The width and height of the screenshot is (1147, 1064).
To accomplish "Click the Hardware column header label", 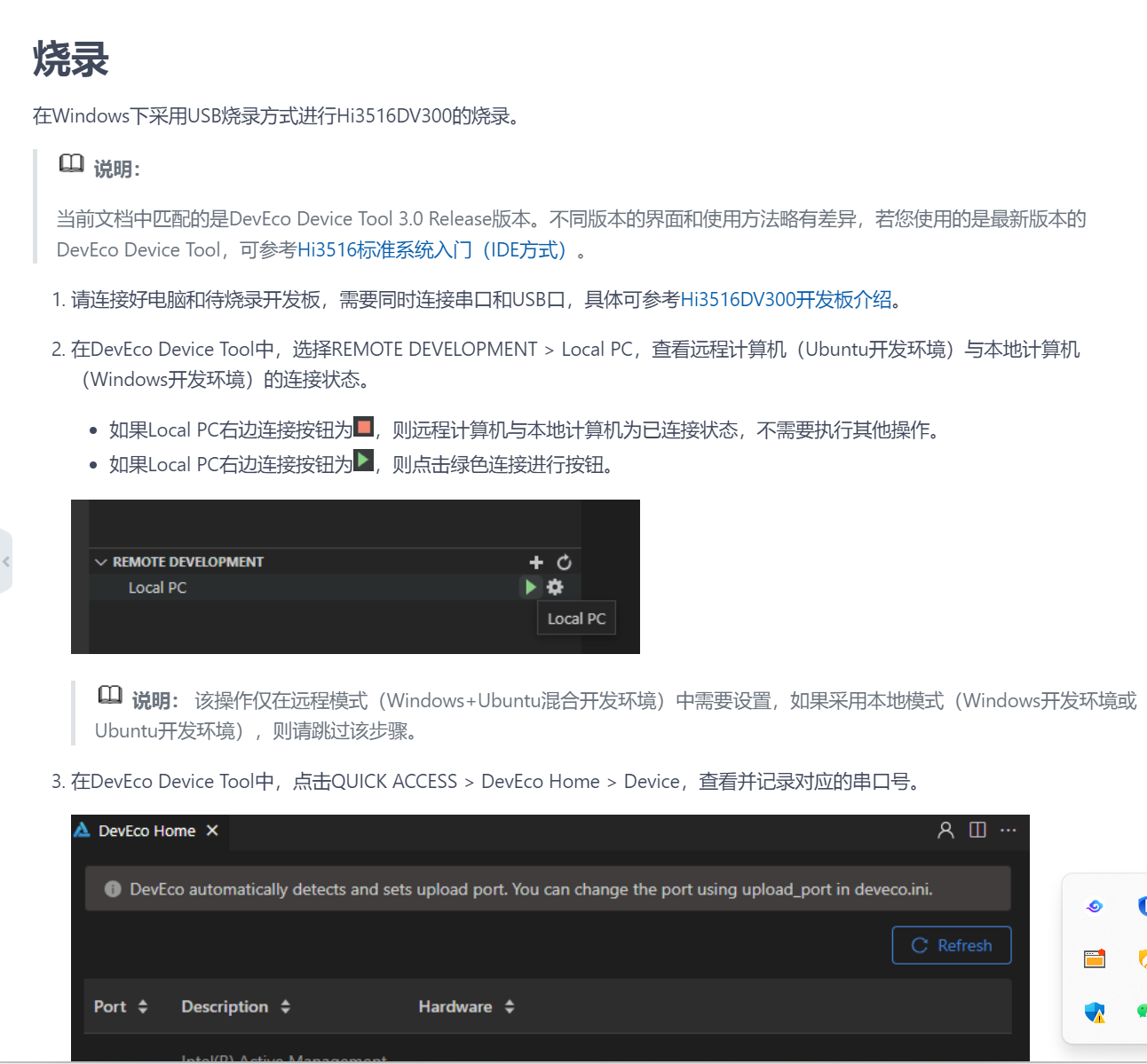I will point(455,1006).
